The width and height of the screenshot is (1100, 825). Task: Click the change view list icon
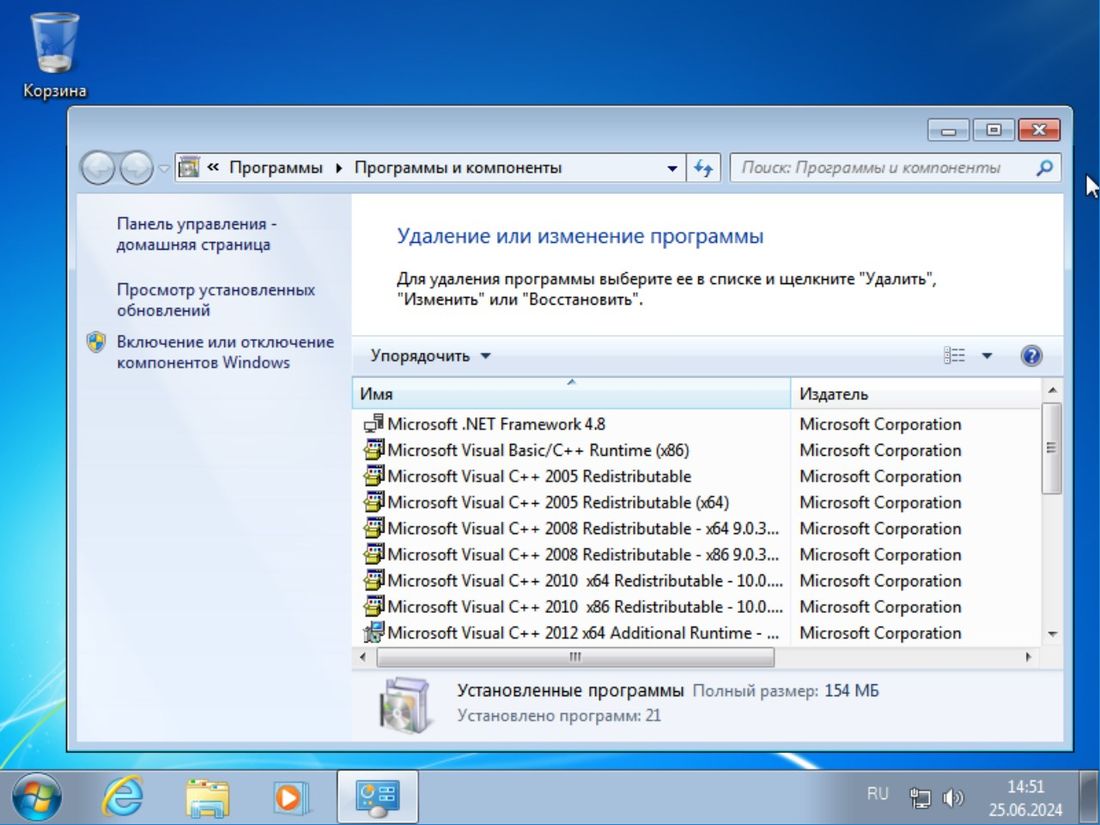pyautogui.click(x=955, y=355)
